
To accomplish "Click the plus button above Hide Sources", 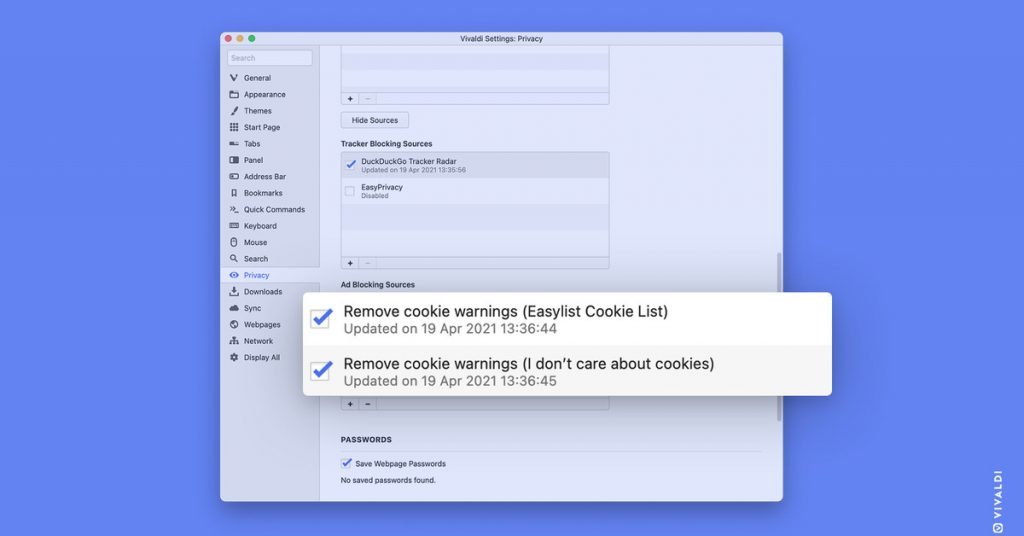I will [x=350, y=99].
